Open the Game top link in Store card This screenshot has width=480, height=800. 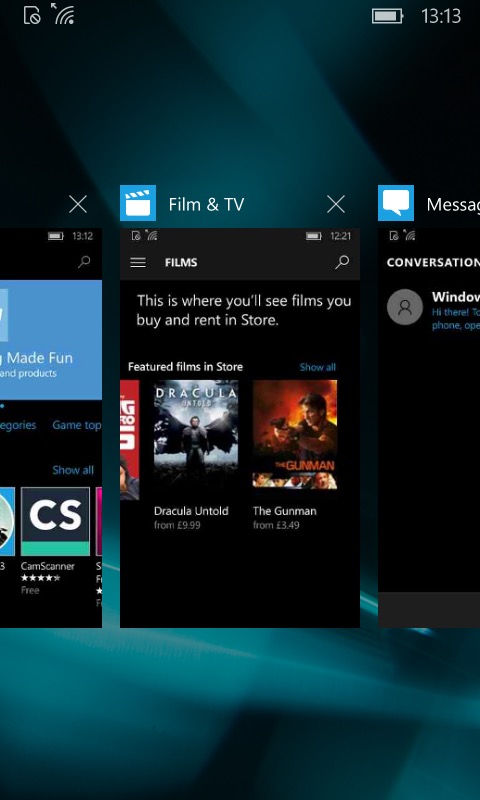pyautogui.click(x=77, y=425)
